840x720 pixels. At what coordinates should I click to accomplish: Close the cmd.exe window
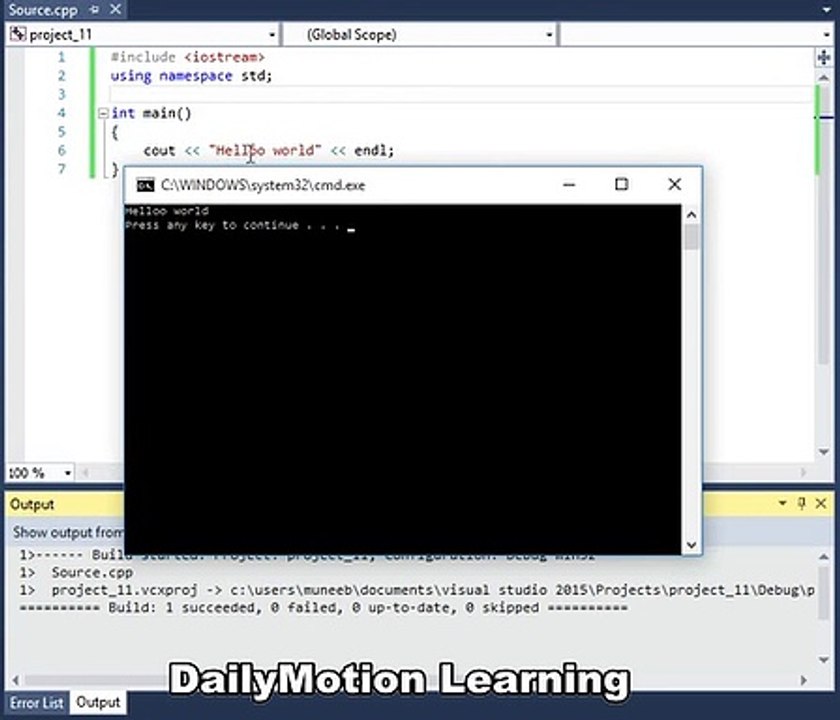coord(674,185)
